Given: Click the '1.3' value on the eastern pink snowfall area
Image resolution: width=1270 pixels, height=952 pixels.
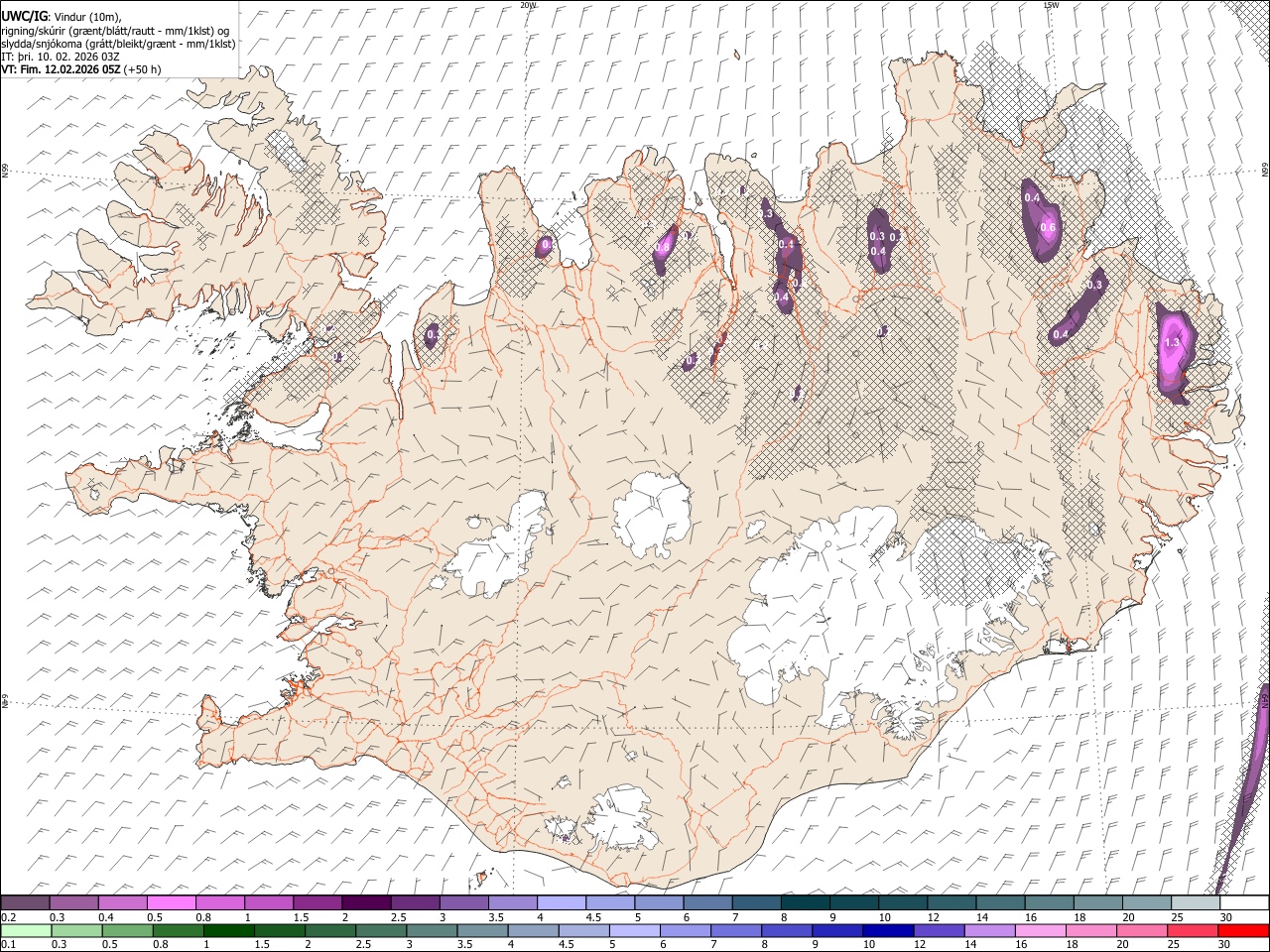Looking at the screenshot, I should (x=1172, y=342).
